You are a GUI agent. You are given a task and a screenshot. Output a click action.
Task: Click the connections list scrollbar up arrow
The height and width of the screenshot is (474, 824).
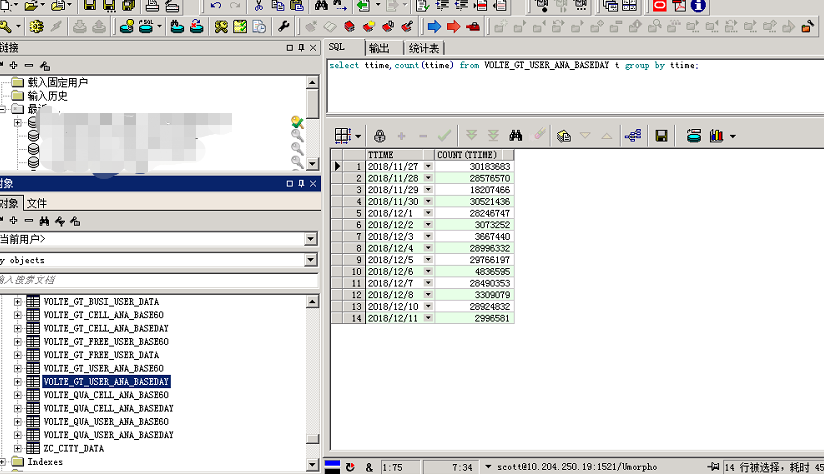[x=313, y=82]
